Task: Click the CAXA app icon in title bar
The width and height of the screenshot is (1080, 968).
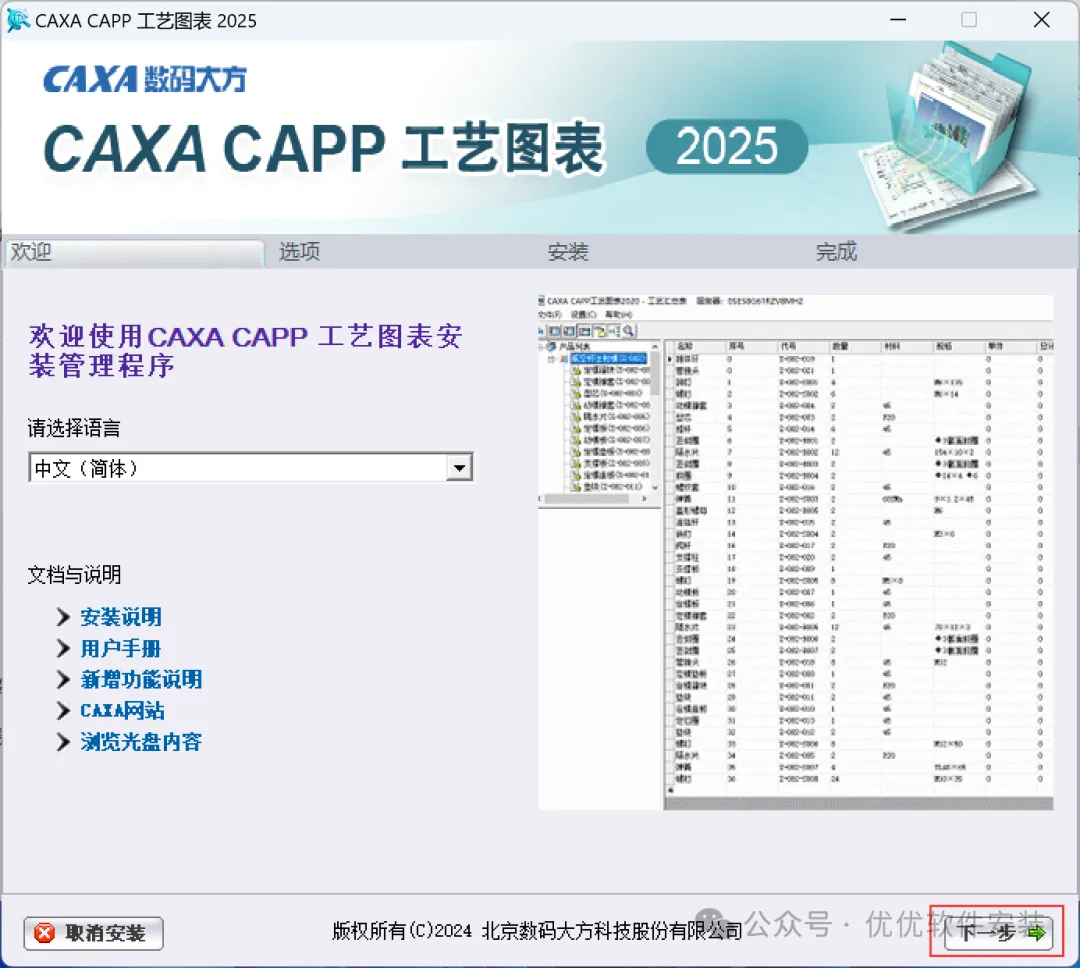Action: pyautogui.click(x=17, y=20)
